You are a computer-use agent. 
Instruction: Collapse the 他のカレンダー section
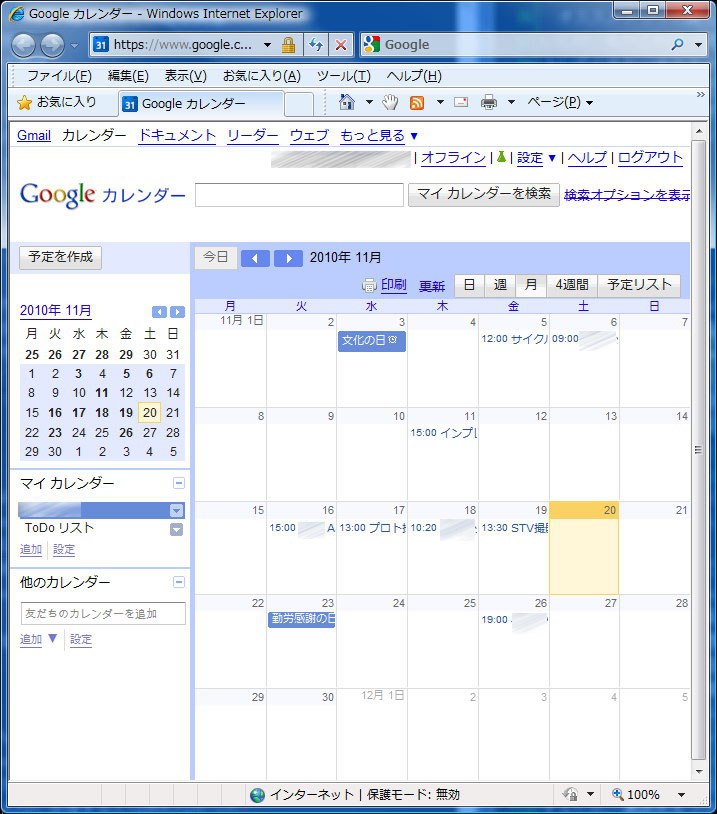179,582
